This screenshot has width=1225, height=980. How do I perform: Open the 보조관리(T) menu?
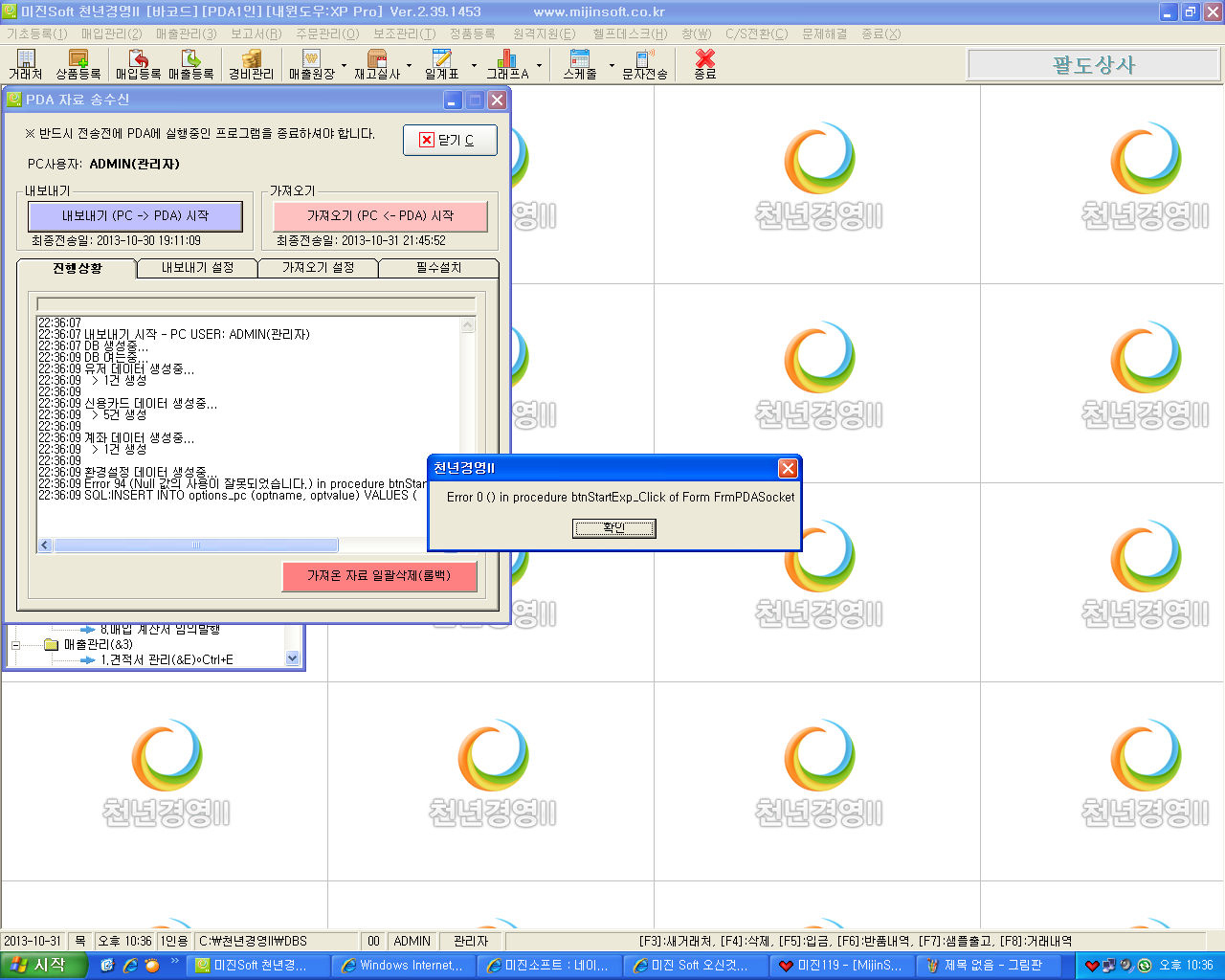coord(404,33)
